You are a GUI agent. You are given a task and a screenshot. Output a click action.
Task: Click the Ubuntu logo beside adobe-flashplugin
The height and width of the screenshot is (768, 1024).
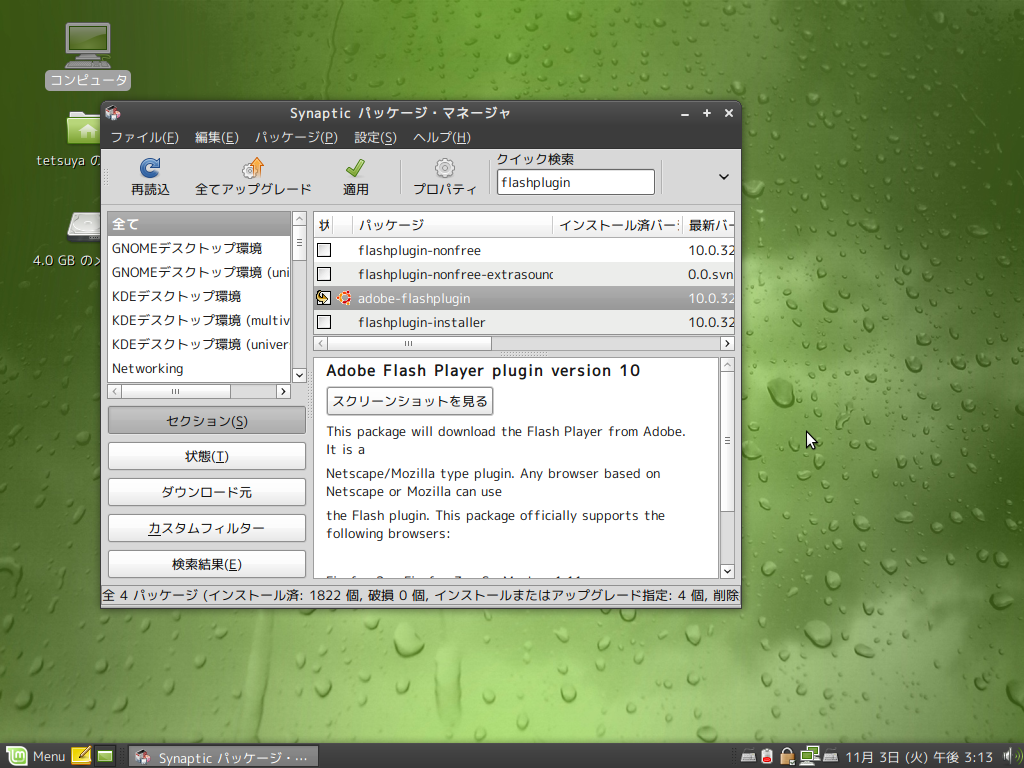(x=344, y=298)
